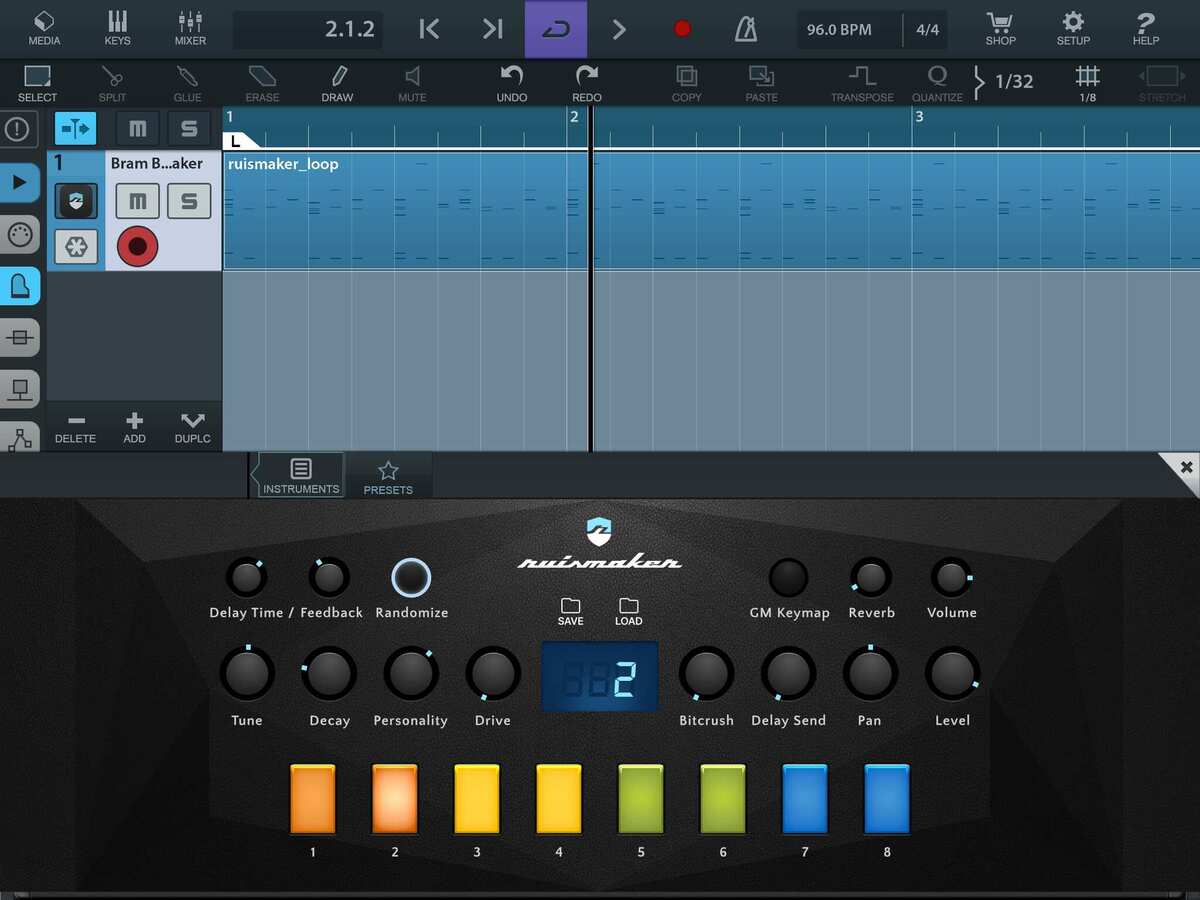
Task: Toggle the metronome
Action: click(x=746, y=29)
